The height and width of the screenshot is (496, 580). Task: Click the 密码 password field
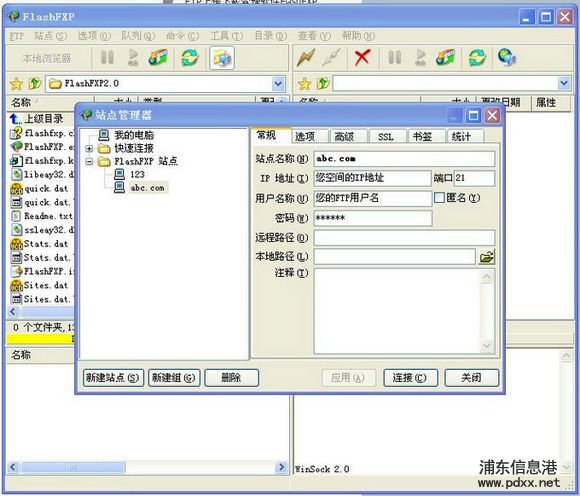(372, 218)
